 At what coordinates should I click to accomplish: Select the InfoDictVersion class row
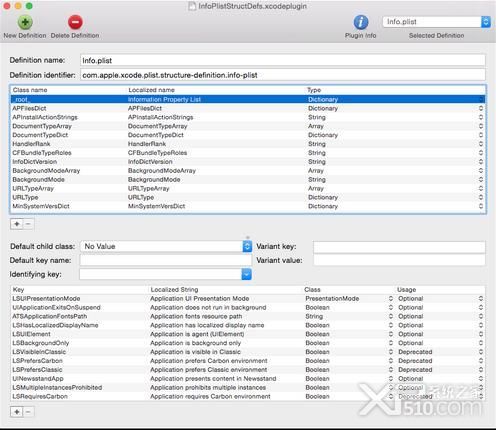248,162
